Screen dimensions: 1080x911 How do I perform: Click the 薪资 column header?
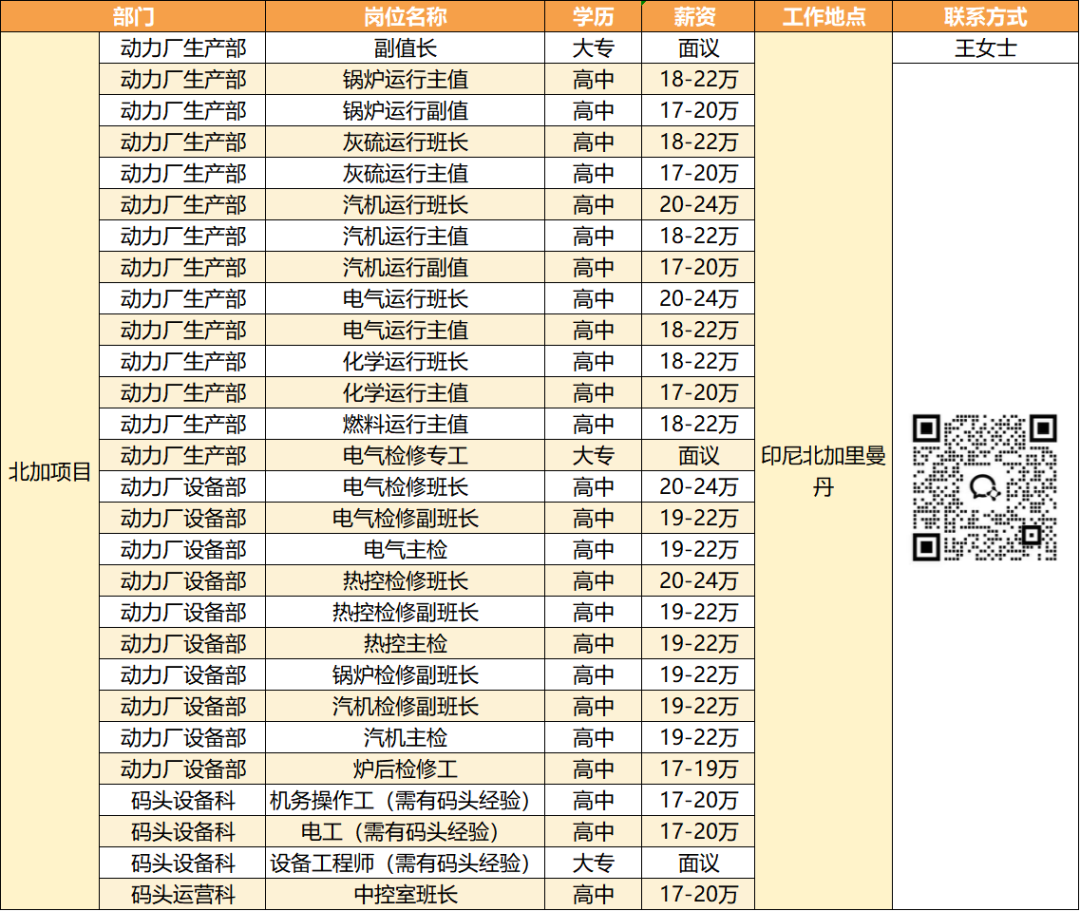pyautogui.click(x=698, y=16)
